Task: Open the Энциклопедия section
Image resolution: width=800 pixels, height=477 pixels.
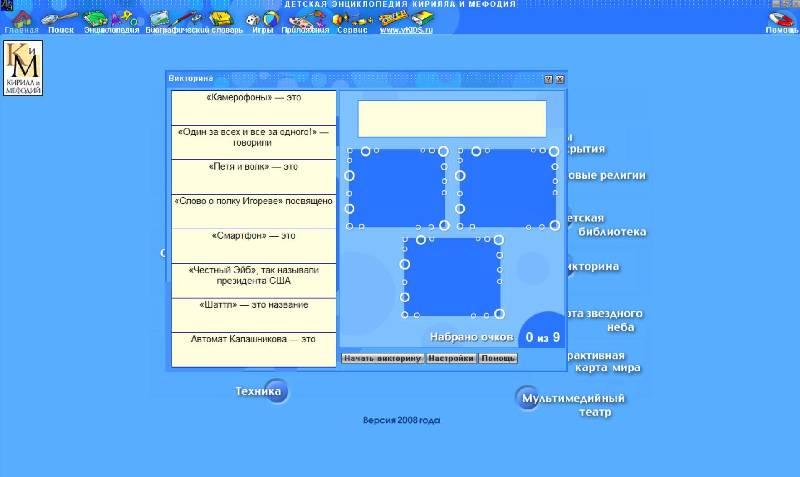Action: [111, 21]
